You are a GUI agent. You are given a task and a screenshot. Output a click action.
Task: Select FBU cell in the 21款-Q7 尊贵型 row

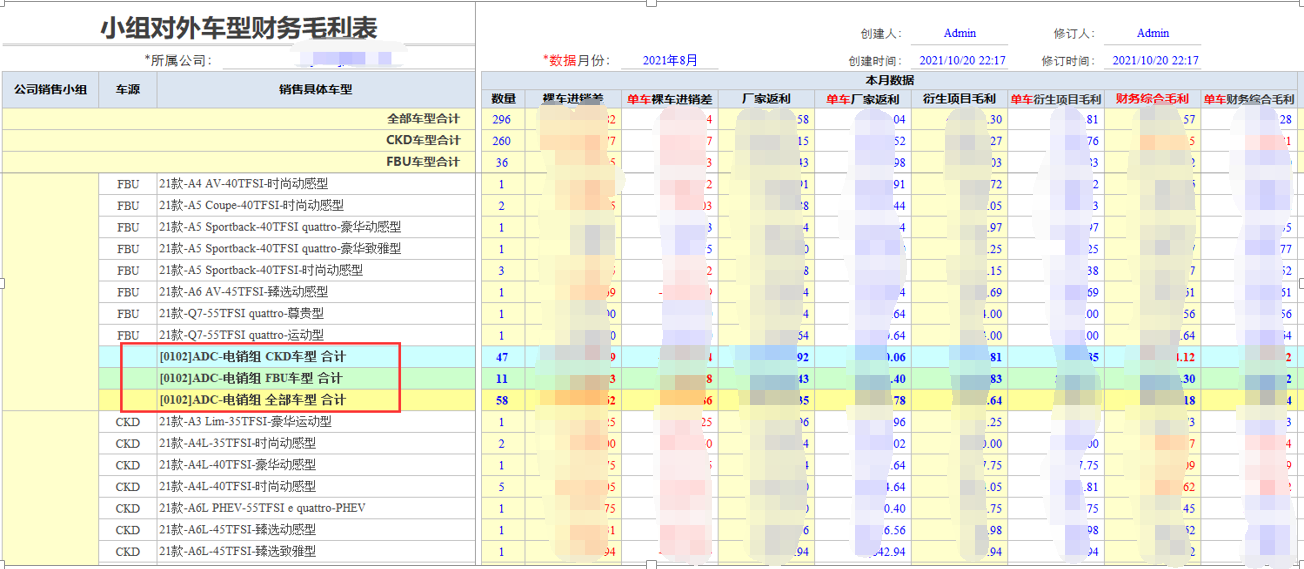pos(128,314)
